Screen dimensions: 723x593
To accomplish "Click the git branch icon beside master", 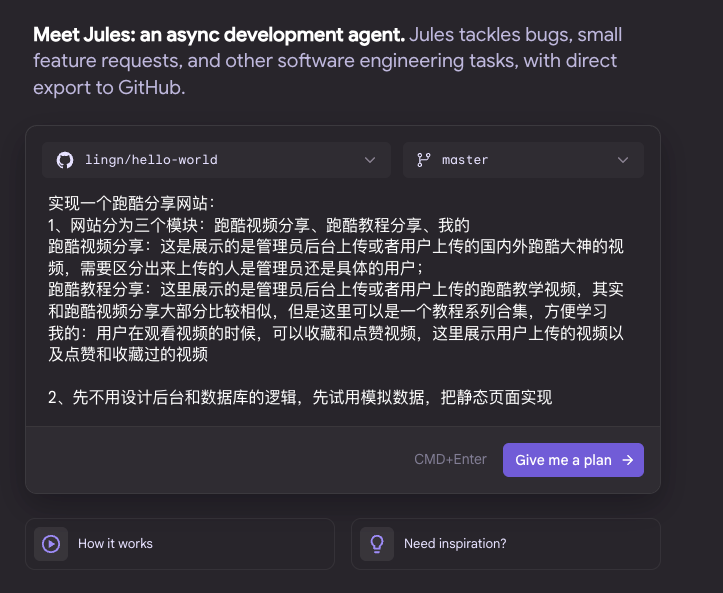I will (x=424, y=160).
